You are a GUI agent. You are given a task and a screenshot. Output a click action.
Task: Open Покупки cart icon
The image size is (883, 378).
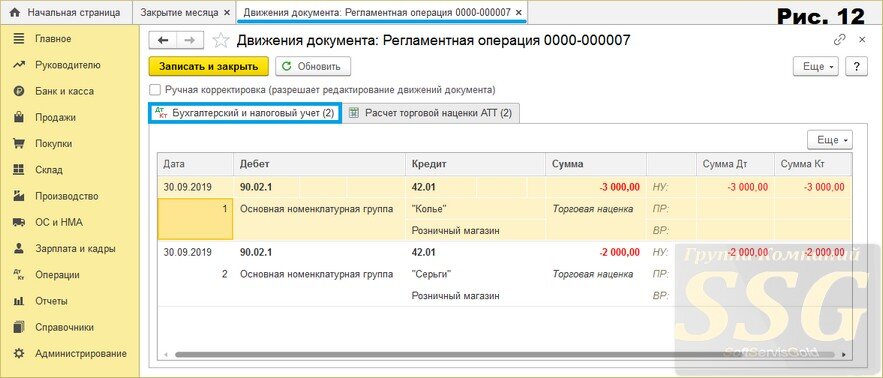point(19,144)
